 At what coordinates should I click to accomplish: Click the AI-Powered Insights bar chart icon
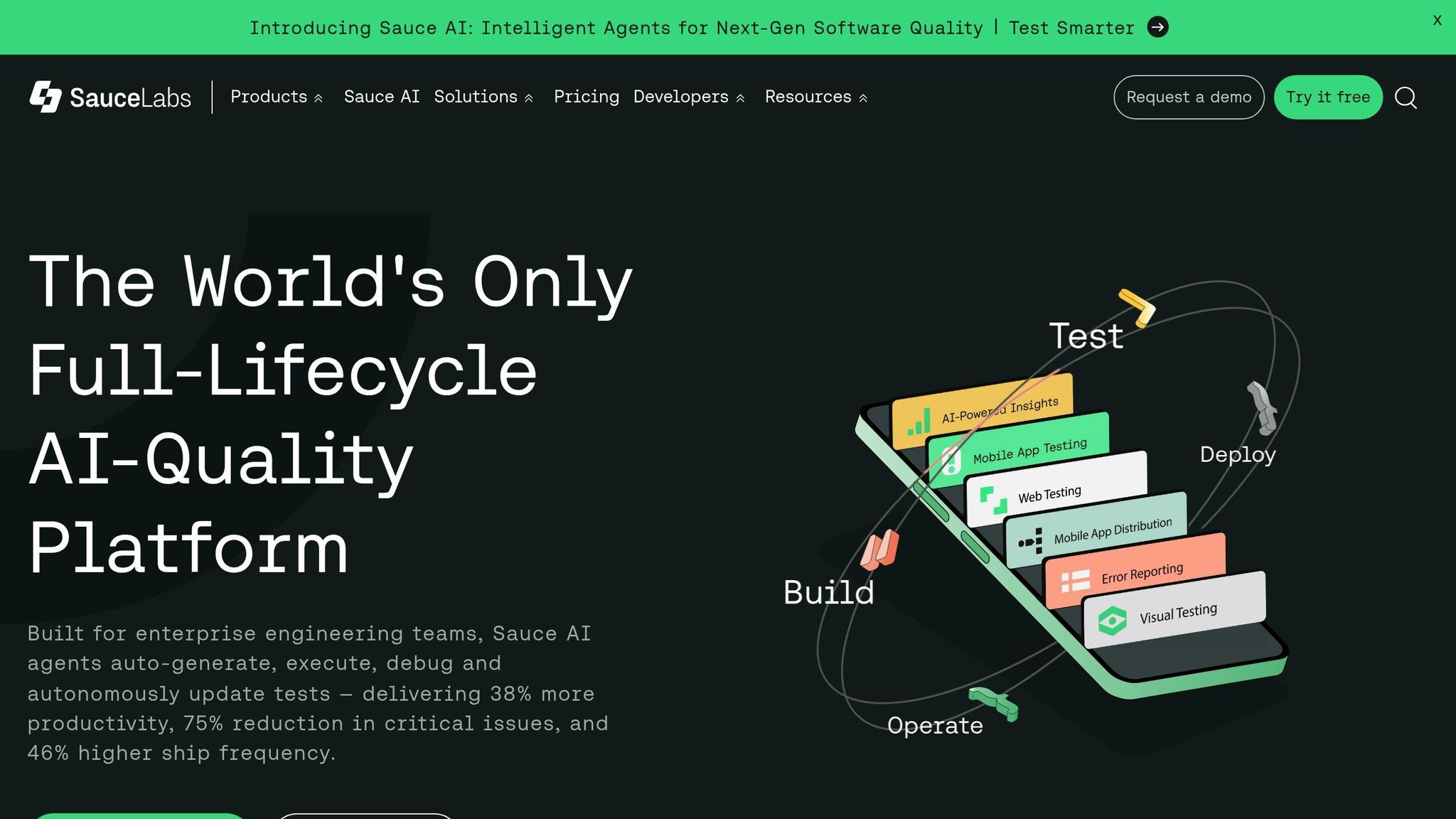tap(919, 422)
